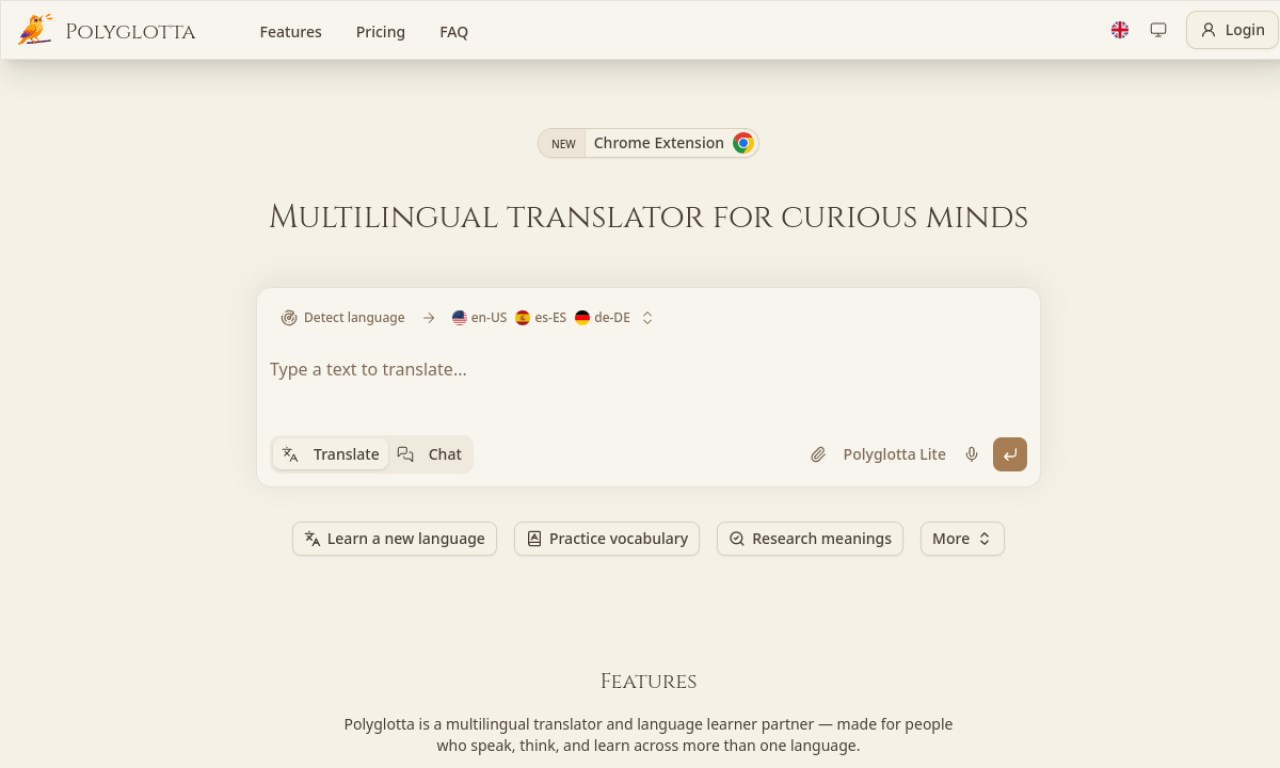The width and height of the screenshot is (1280, 768).
Task: Click the Polyglotta bird logo
Action: (36, 29)
